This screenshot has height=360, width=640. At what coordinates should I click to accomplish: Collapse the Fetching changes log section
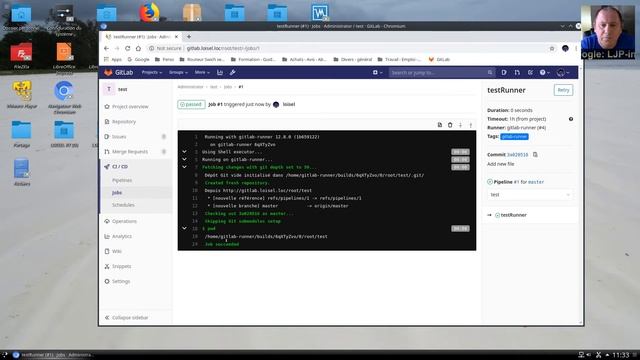click(x=184, y=167)
